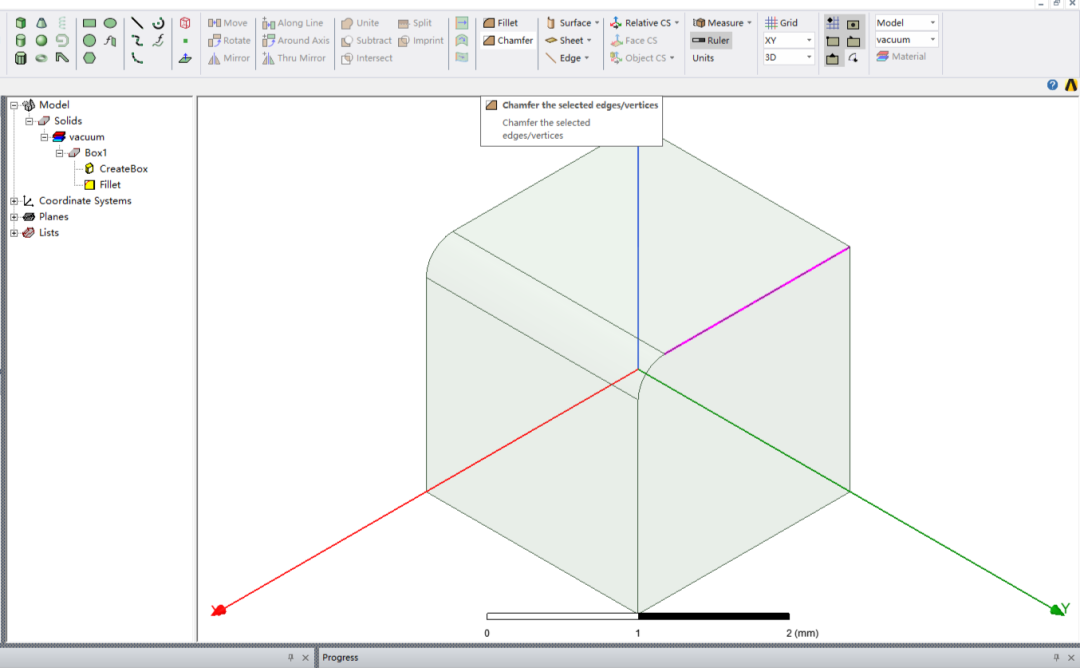Click the yellow Ansys logo icon
The width and height of the screenshot is (1080, 668).
1071,85
